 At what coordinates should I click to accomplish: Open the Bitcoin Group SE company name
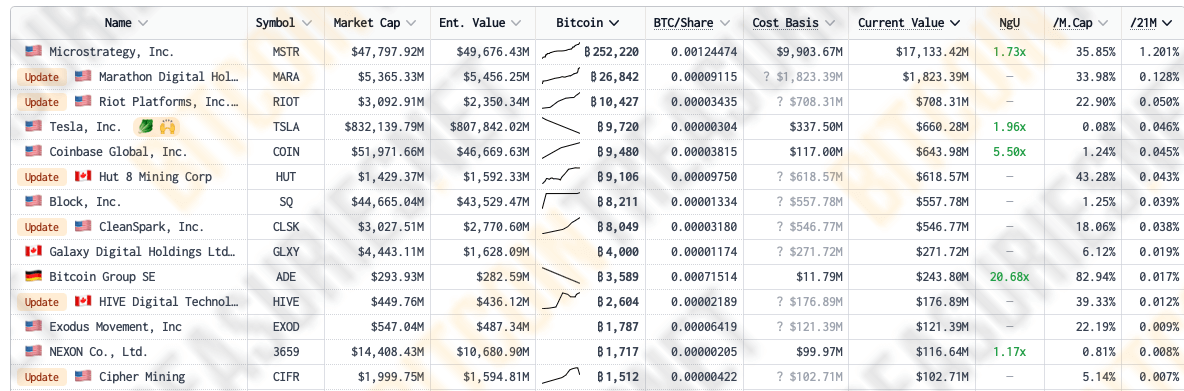(x=102, y=276)
